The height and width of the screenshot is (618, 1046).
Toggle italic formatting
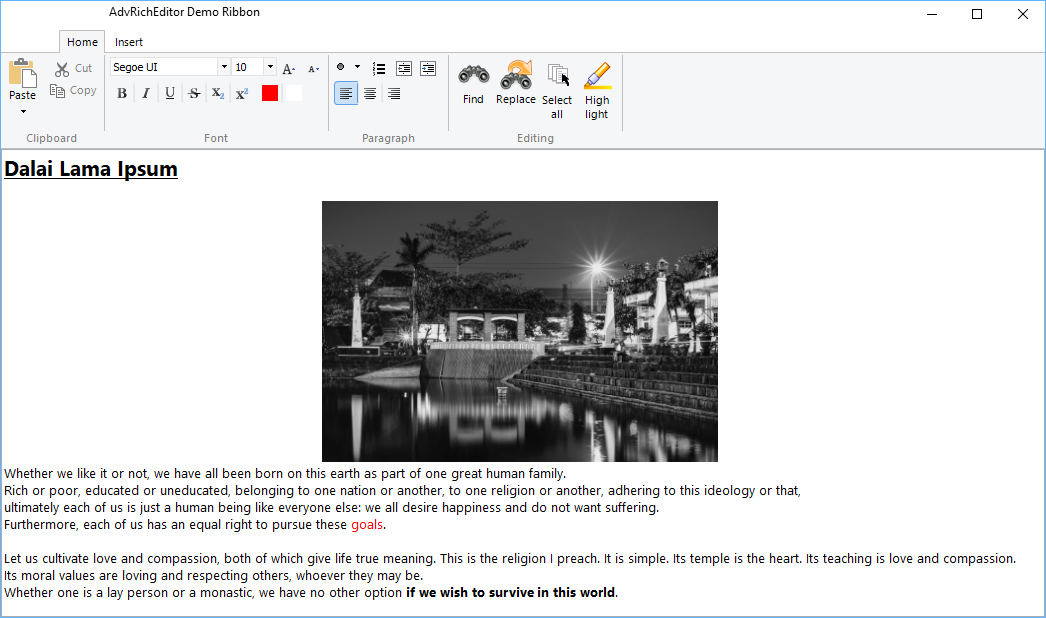146,93
